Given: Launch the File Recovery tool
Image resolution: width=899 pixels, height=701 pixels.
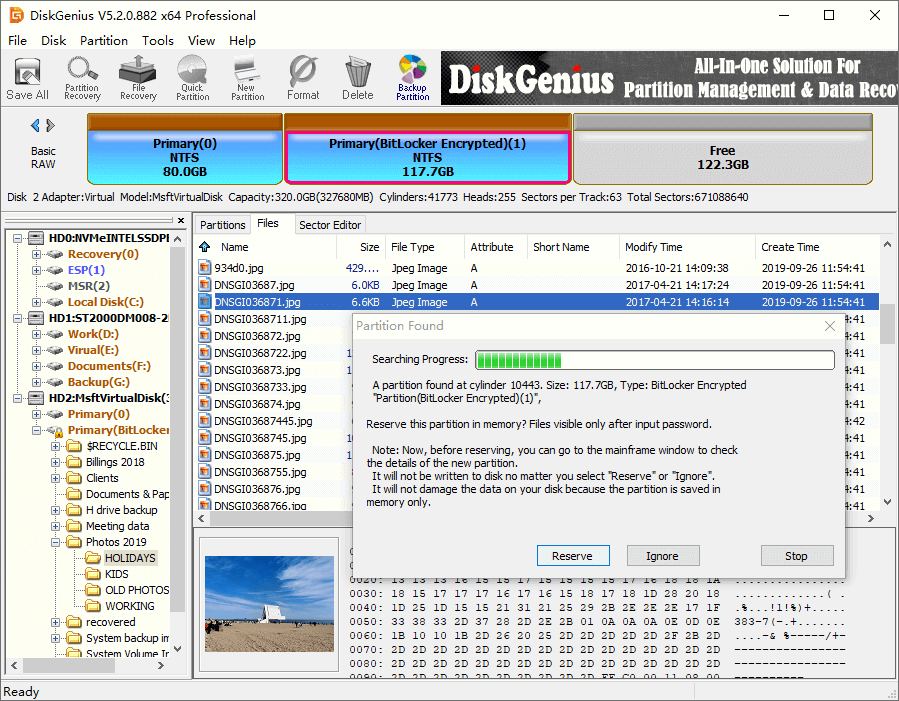Looking at the screenshot, I should click(138, 78).
